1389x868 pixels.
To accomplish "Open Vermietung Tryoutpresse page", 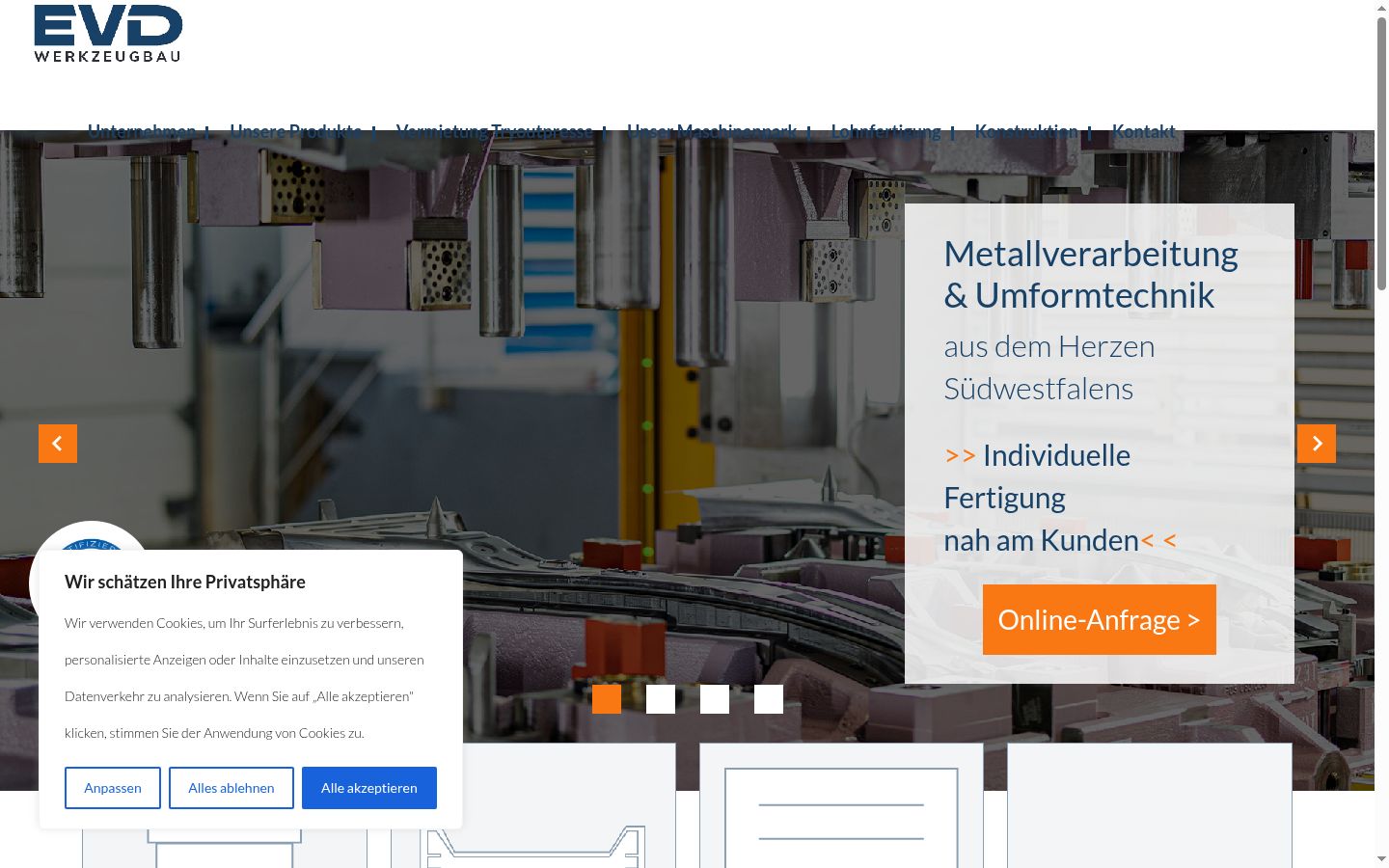I will pyautogui.click(x=494, y=131).
